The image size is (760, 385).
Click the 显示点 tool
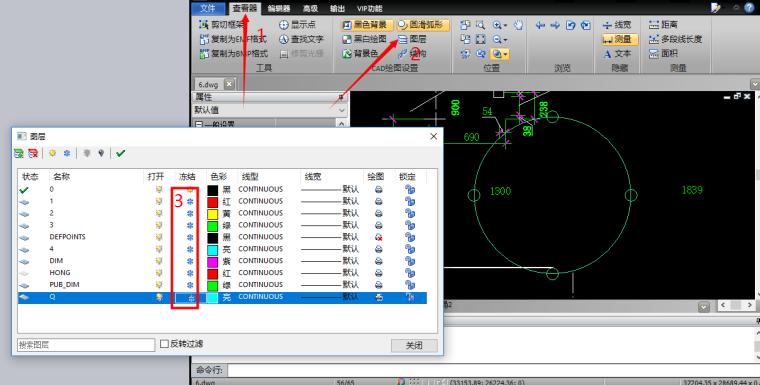[x=297, y=24]
